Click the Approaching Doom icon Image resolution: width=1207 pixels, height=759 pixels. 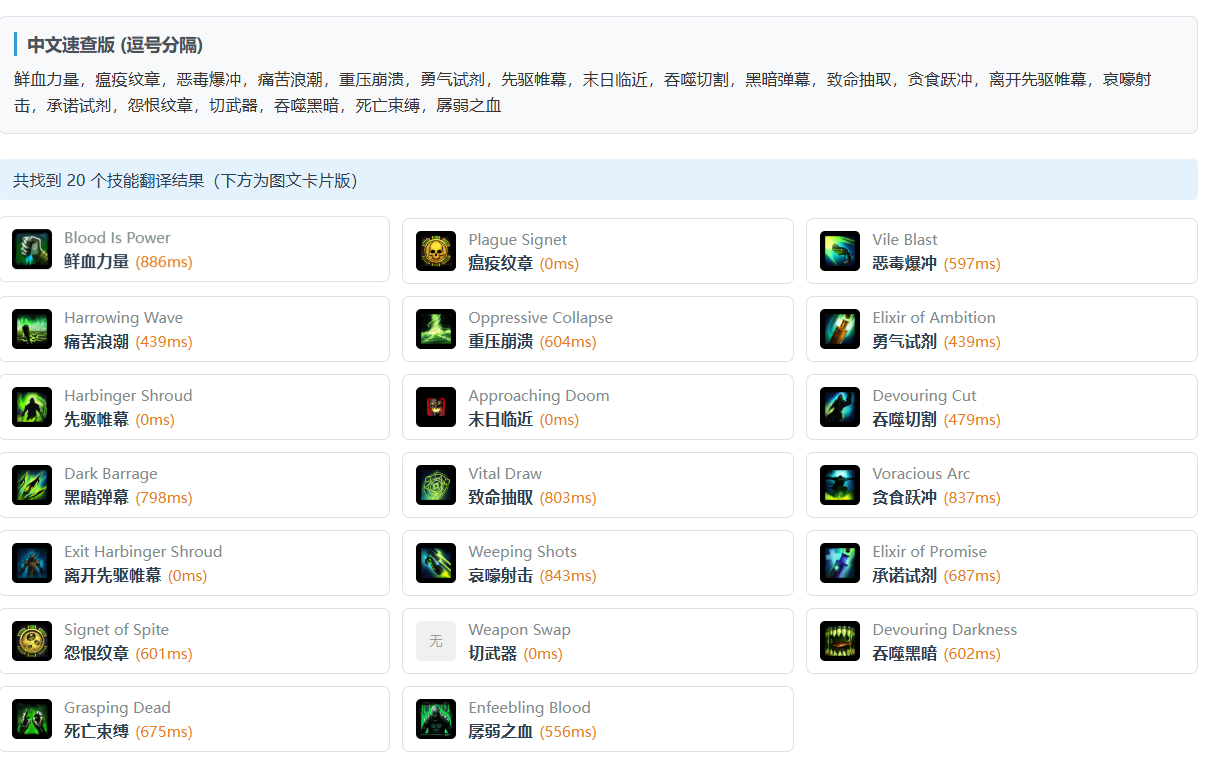pyautogui.click(x=436, y=407)
